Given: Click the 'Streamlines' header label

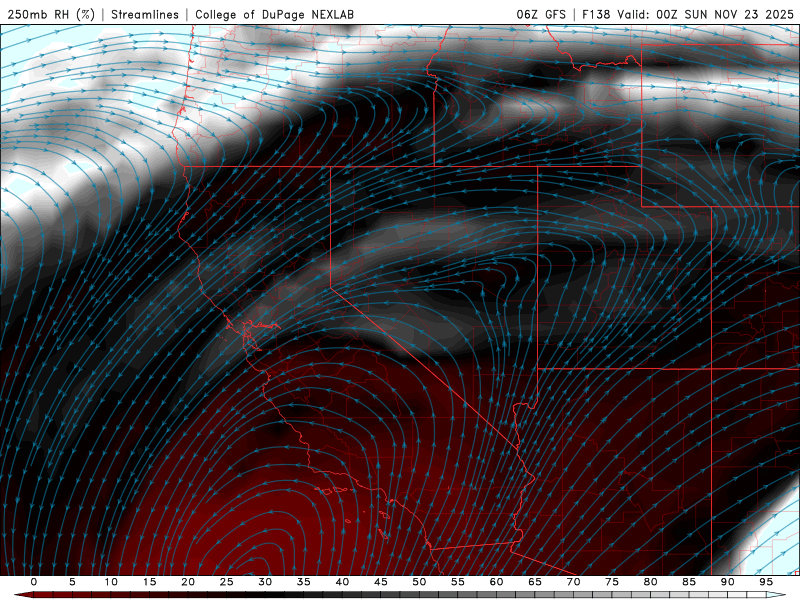Looking at the screenshot, I should click(x=145, y=14).
